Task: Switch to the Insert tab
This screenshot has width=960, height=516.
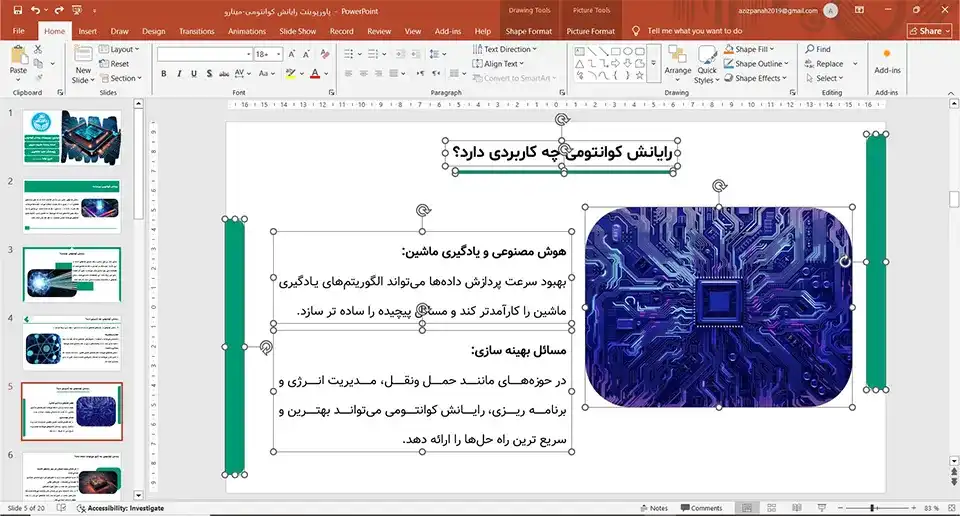Action: click(88, 31)
